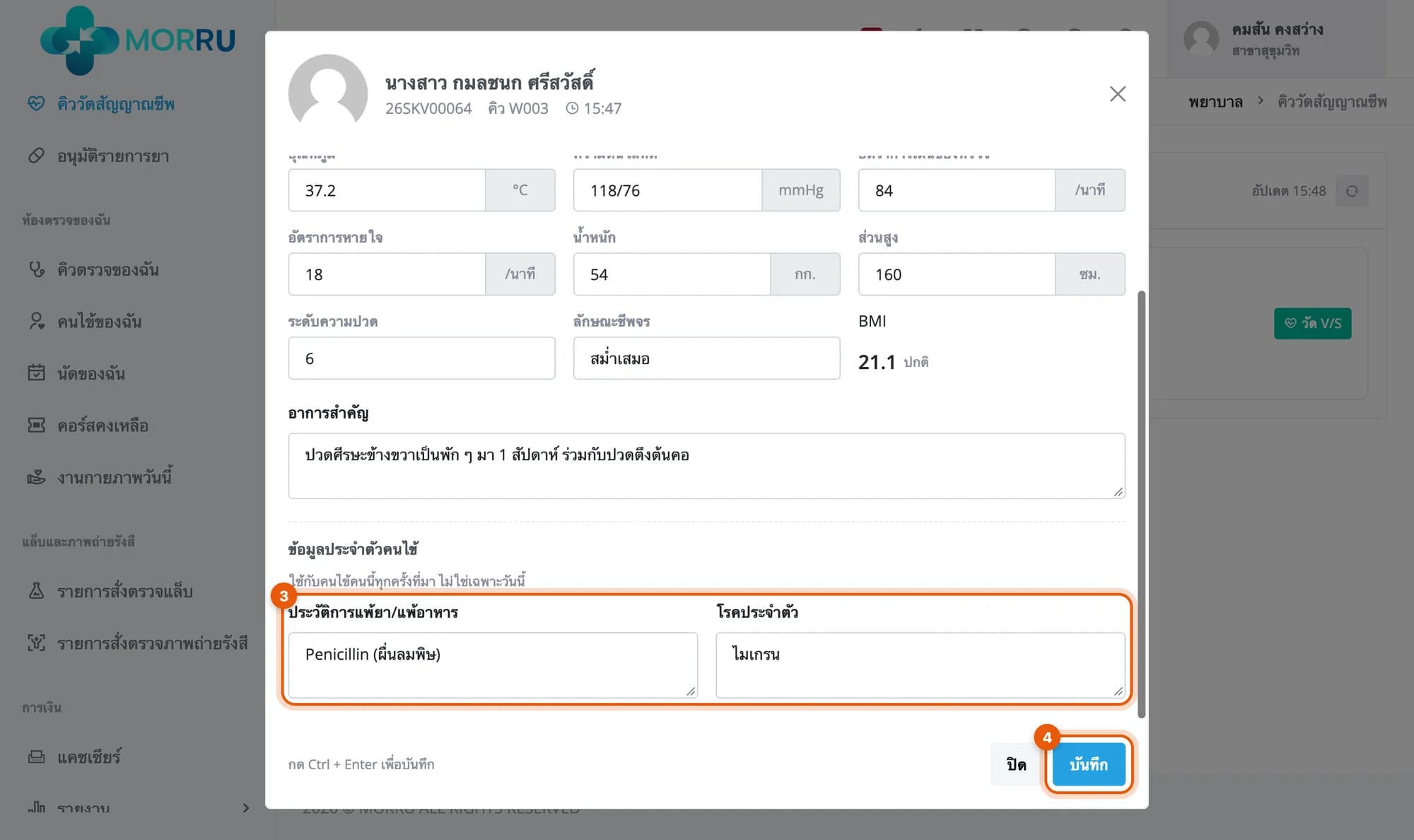
Task: Click the queue number text คิว W003
Action: tap(518, 108)
